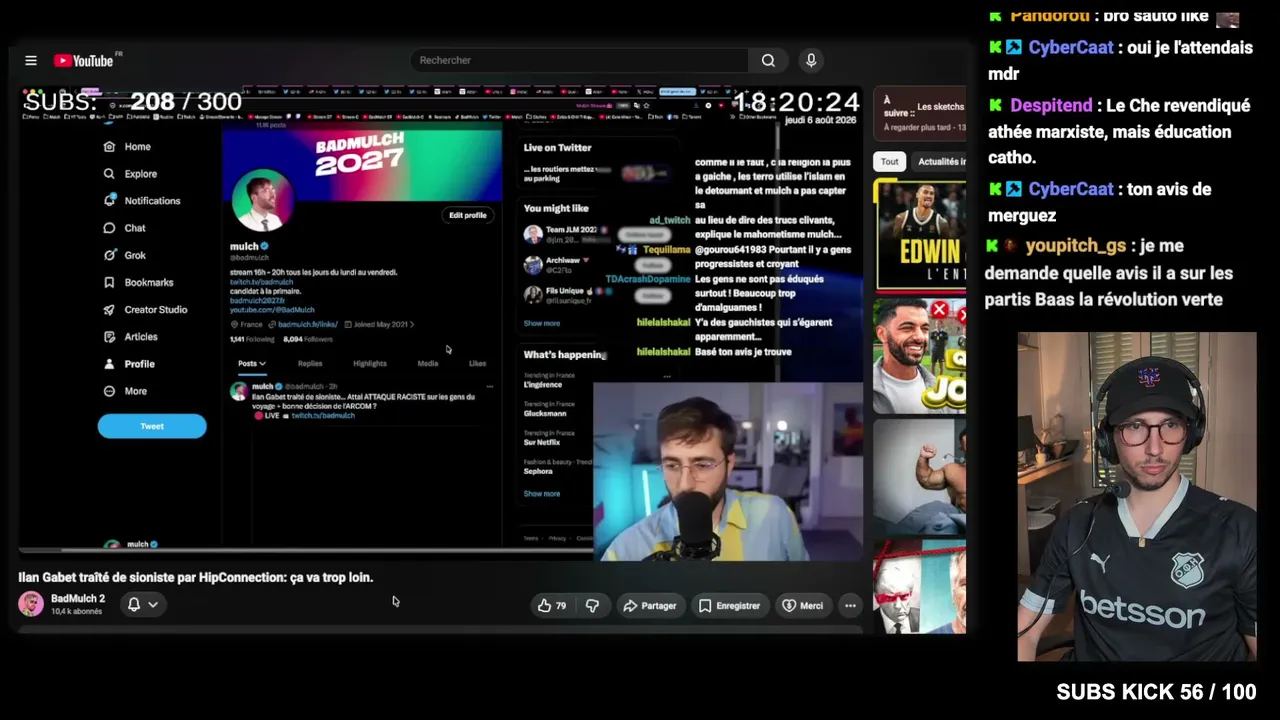The height and width of the screenshot is (720, 1280).
Task: Click Despitend username in the chat
Action: [1051, 105]
